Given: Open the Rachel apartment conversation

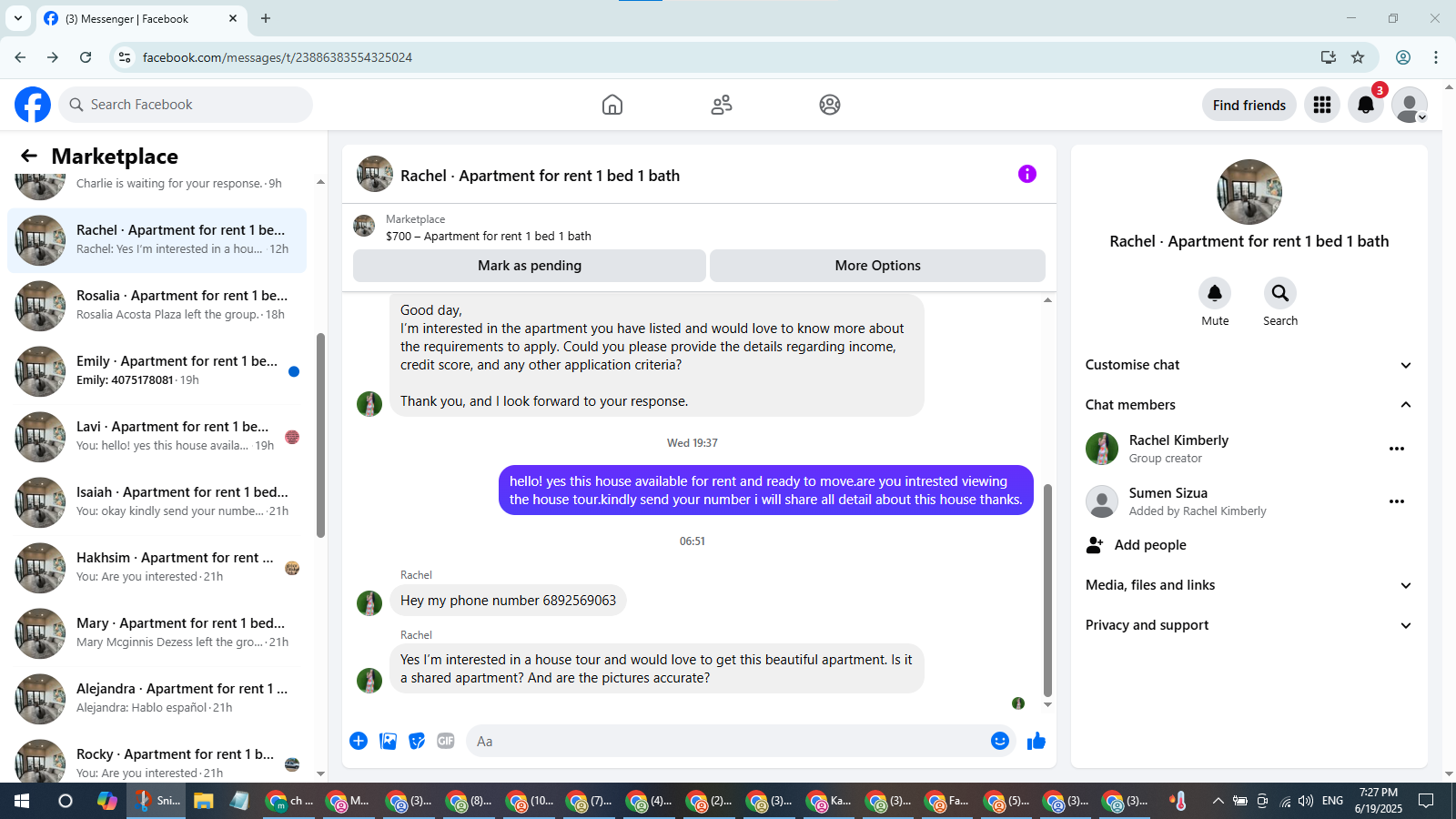Looking at the screenshot, I should click(x=157, y=240).
